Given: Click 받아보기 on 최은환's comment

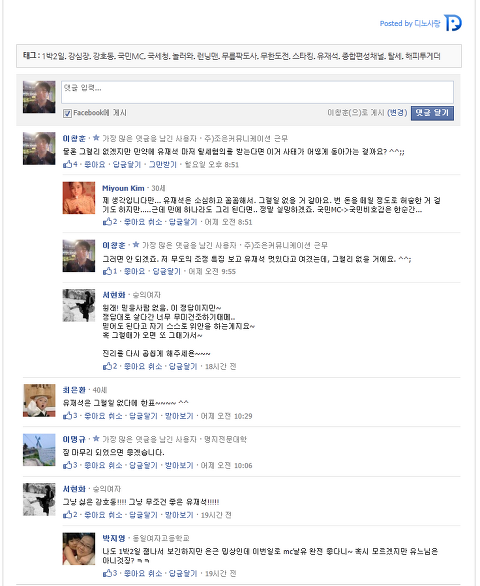Looking at the screenshot, I should point(179,416).
